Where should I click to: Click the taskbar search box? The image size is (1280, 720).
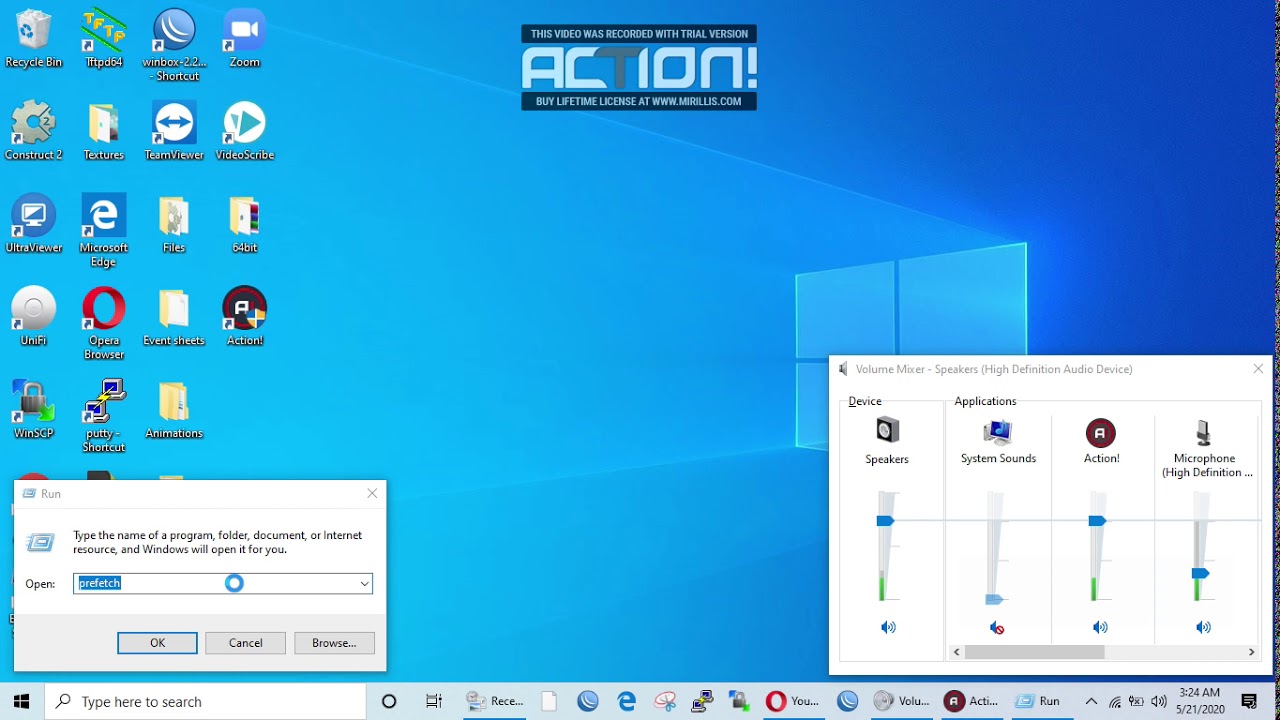coord(206,701)
